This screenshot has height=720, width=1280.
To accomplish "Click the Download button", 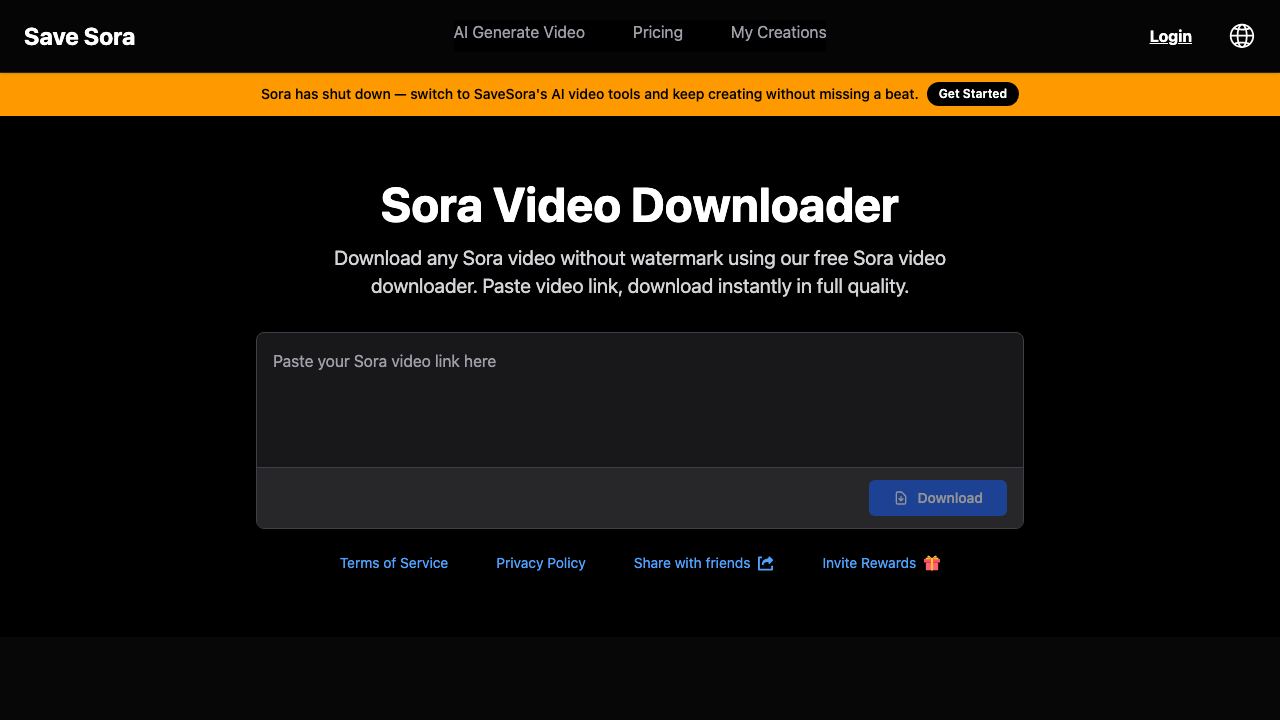I will pos(938,498).
